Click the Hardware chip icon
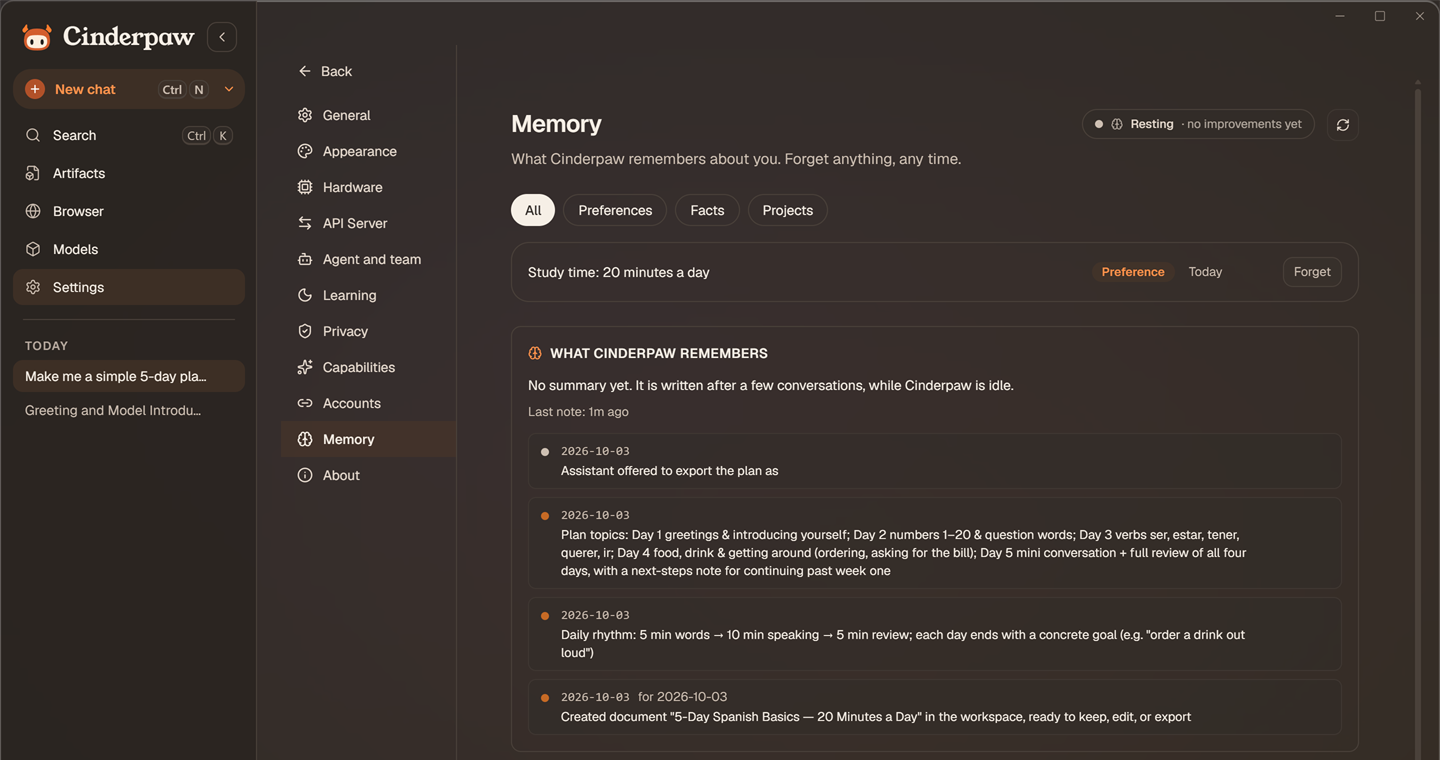Screen dimensions: 1440x760 305,187
